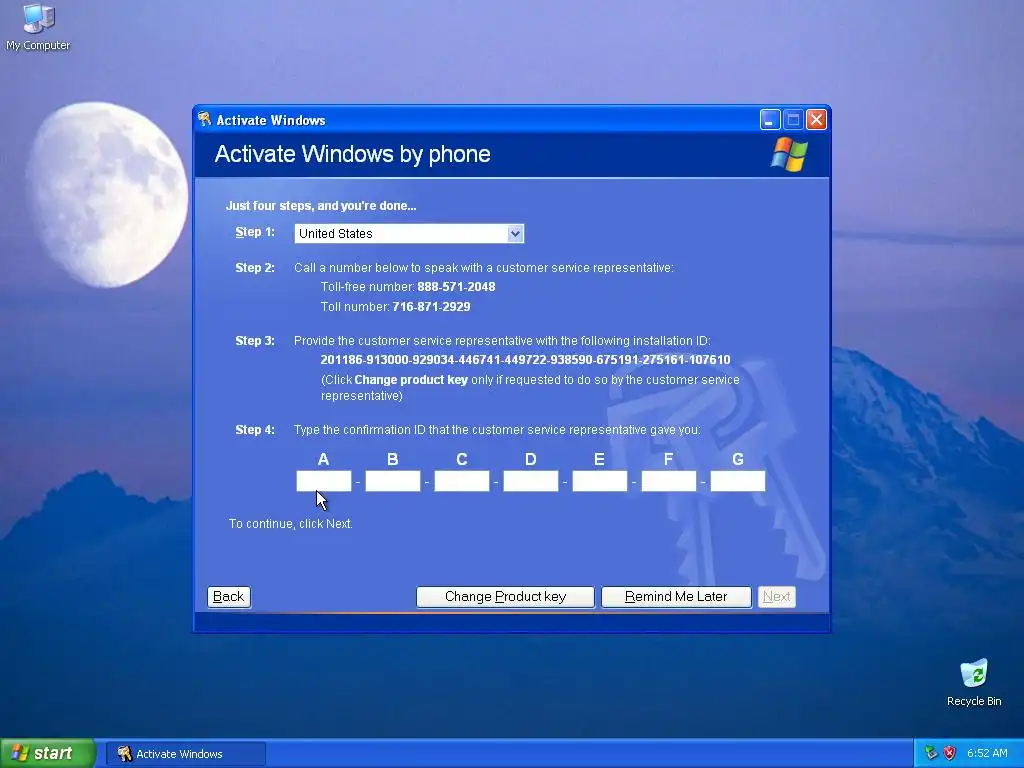Focus confirmation ID field D
Viewport: 1024px width, 768px height.
tap(530, 481)
